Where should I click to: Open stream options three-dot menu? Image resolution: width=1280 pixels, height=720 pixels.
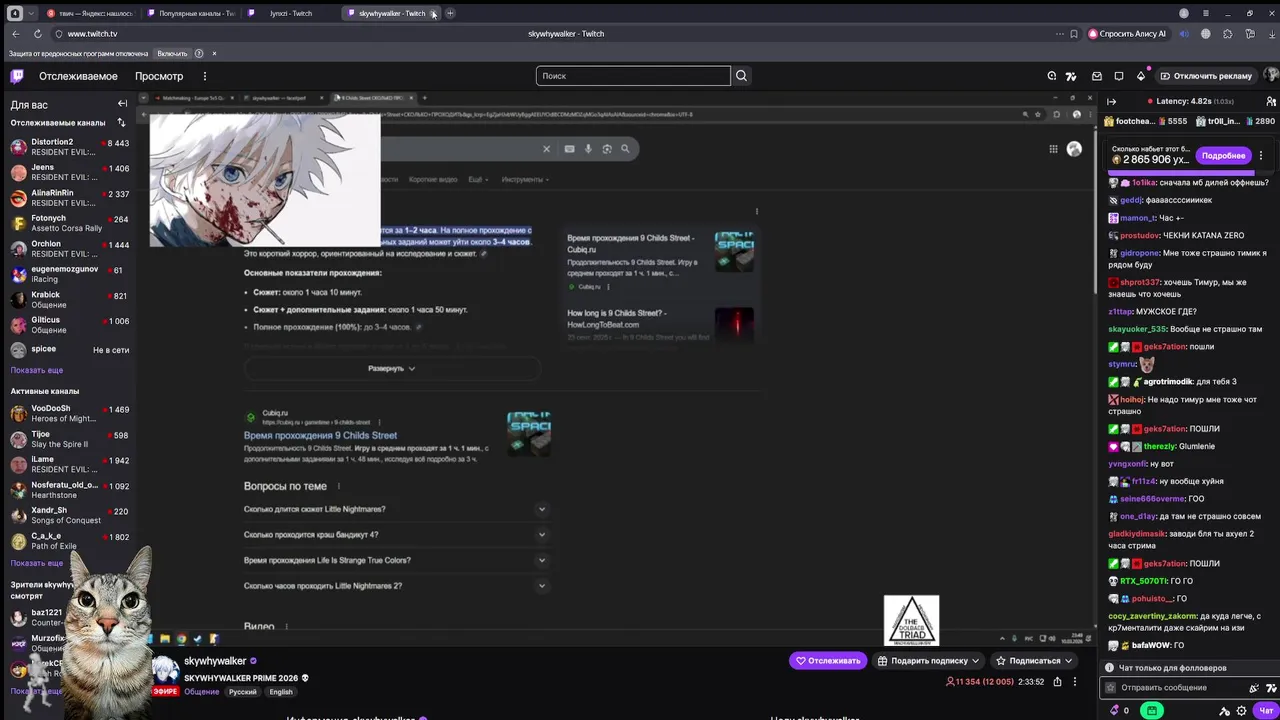pos(1075,682)
